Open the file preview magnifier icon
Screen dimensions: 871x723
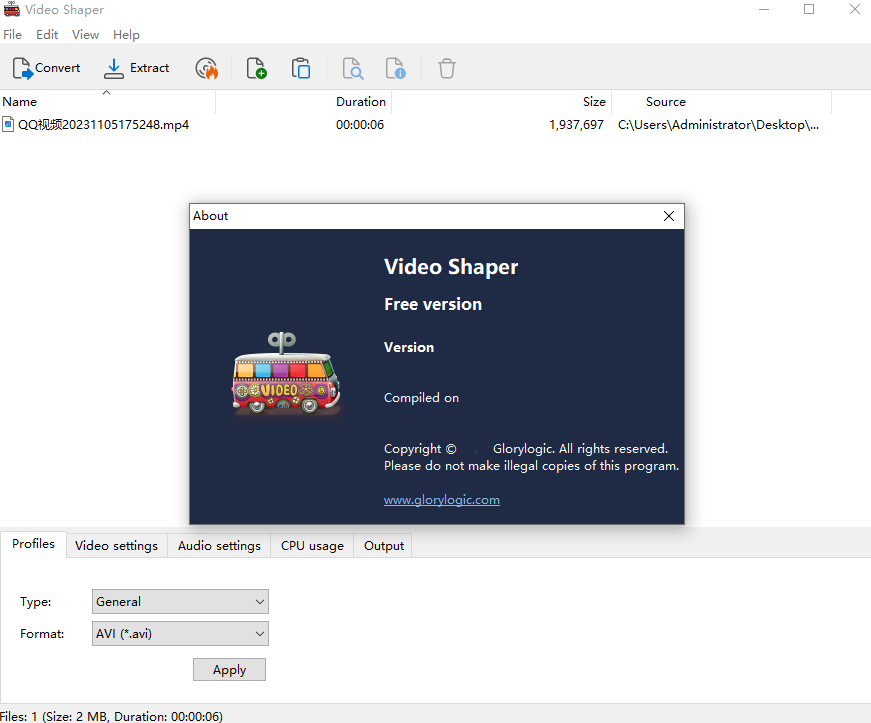(352, 68)
